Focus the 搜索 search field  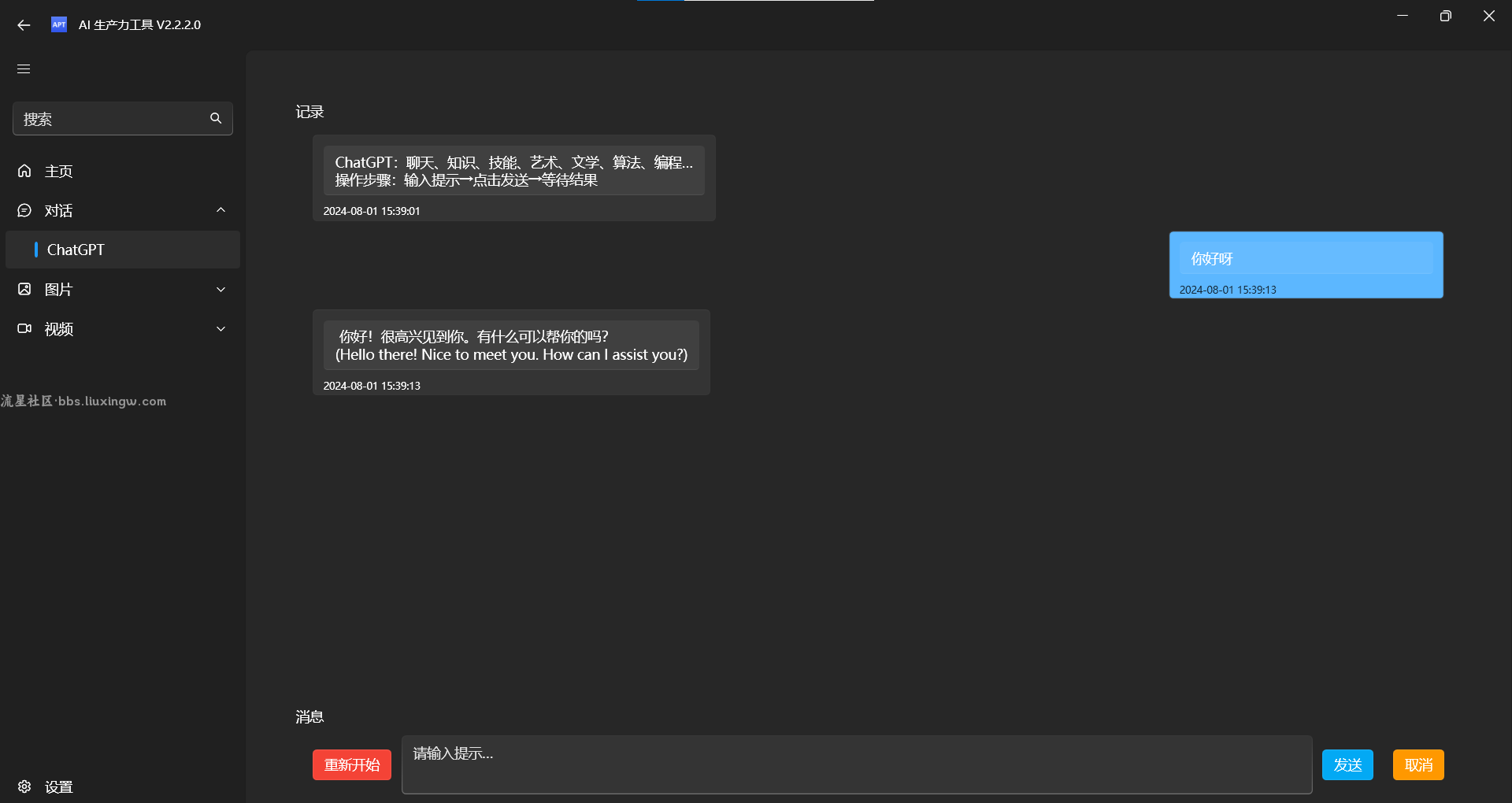(x=123, y=118)
